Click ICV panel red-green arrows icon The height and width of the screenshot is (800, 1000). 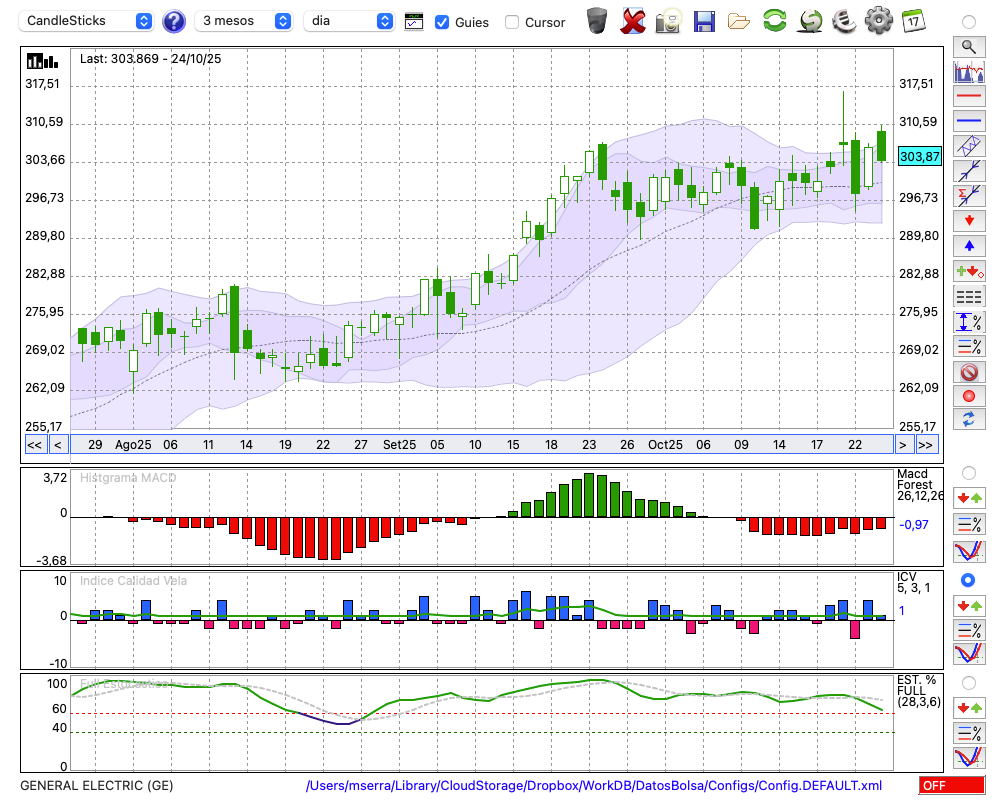(969, 605)
